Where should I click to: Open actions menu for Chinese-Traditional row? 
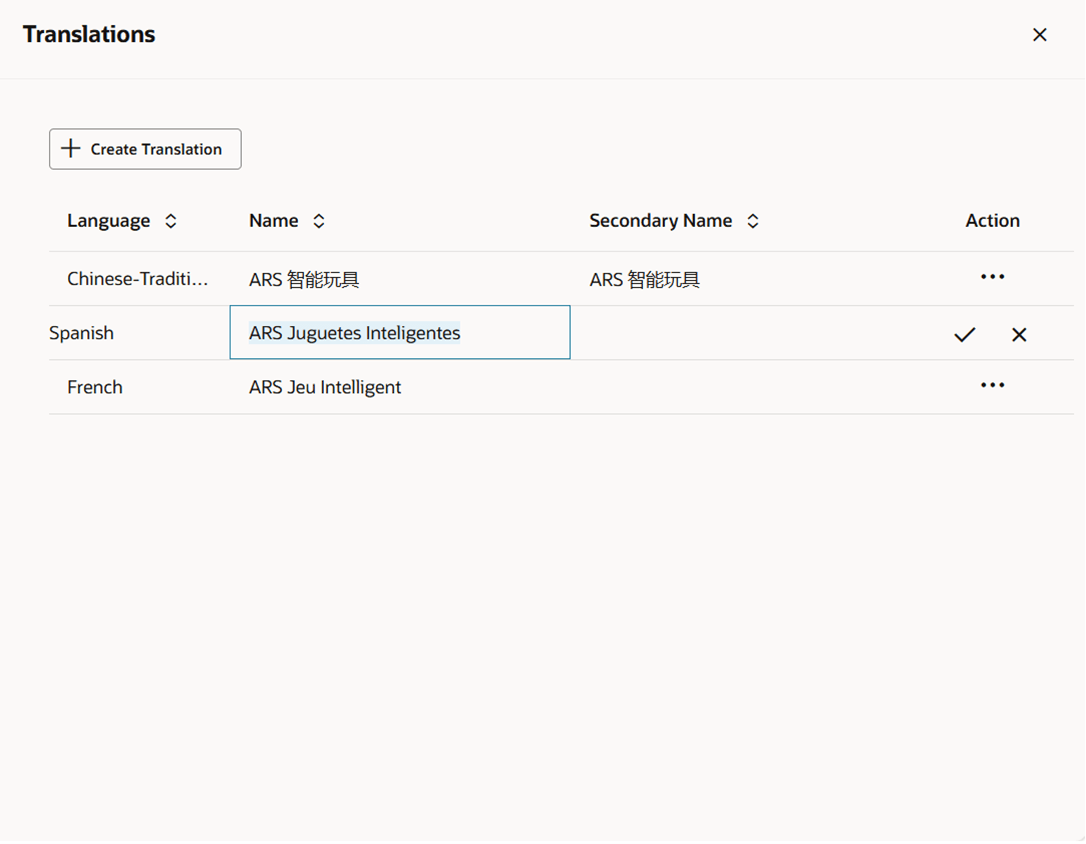click(x=992, y=277)
